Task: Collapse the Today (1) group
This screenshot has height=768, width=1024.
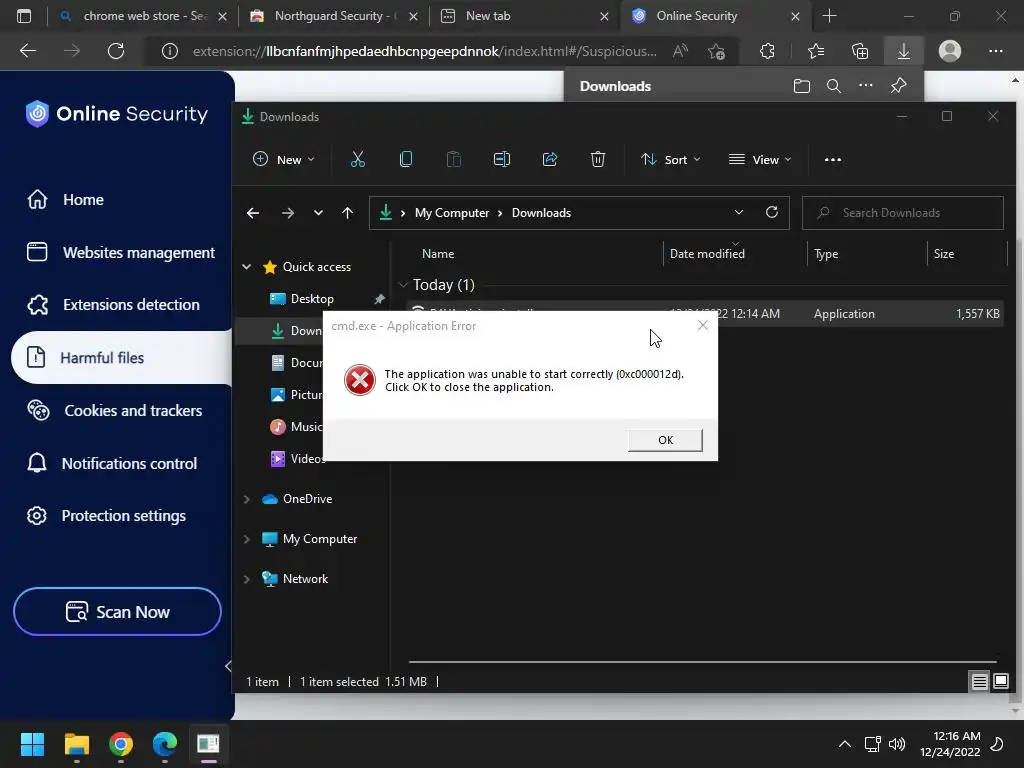Action: pos(403,285)
